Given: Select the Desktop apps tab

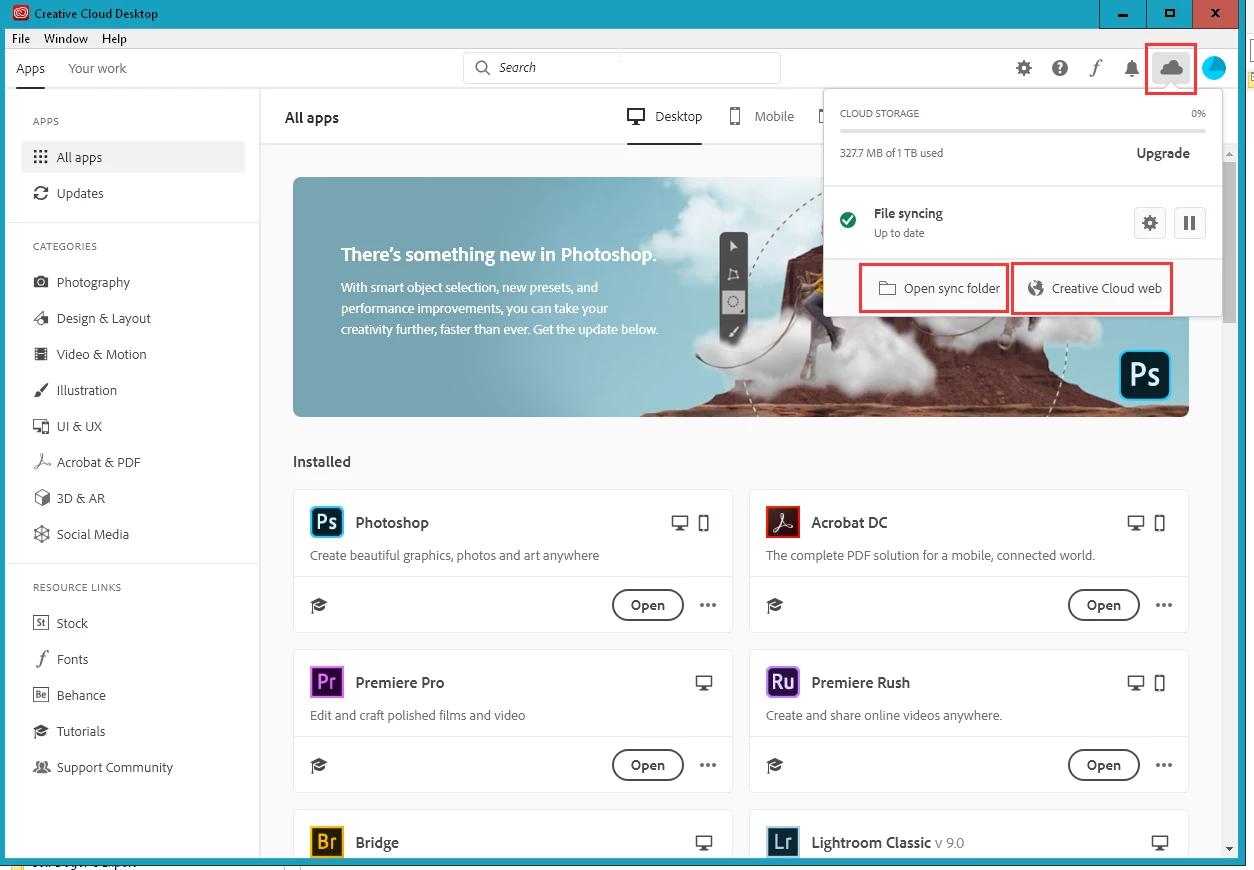Looking at the screenshot, I should pyautogui.click(x=664, y=117).
